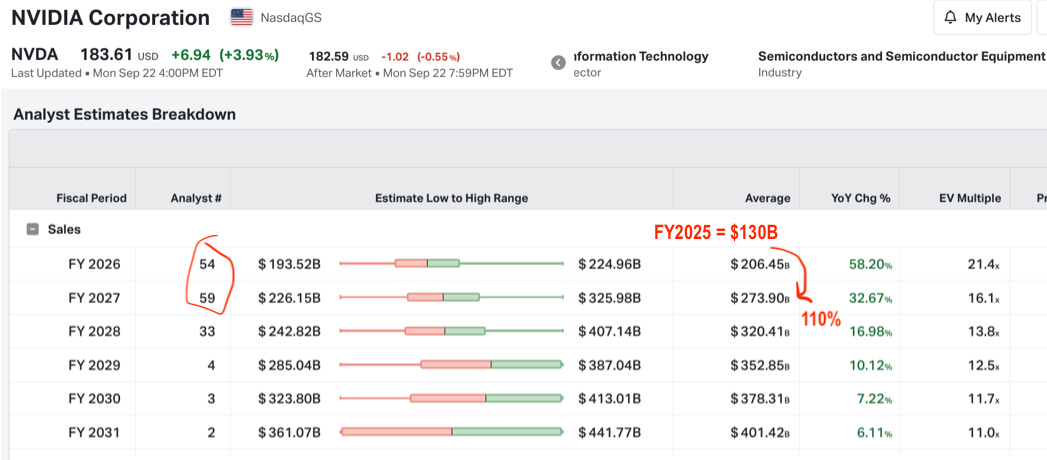This screenshot has height=460, width=1047.
Task: Click the Estimate Low to High Range header
Action: (451, 198)
